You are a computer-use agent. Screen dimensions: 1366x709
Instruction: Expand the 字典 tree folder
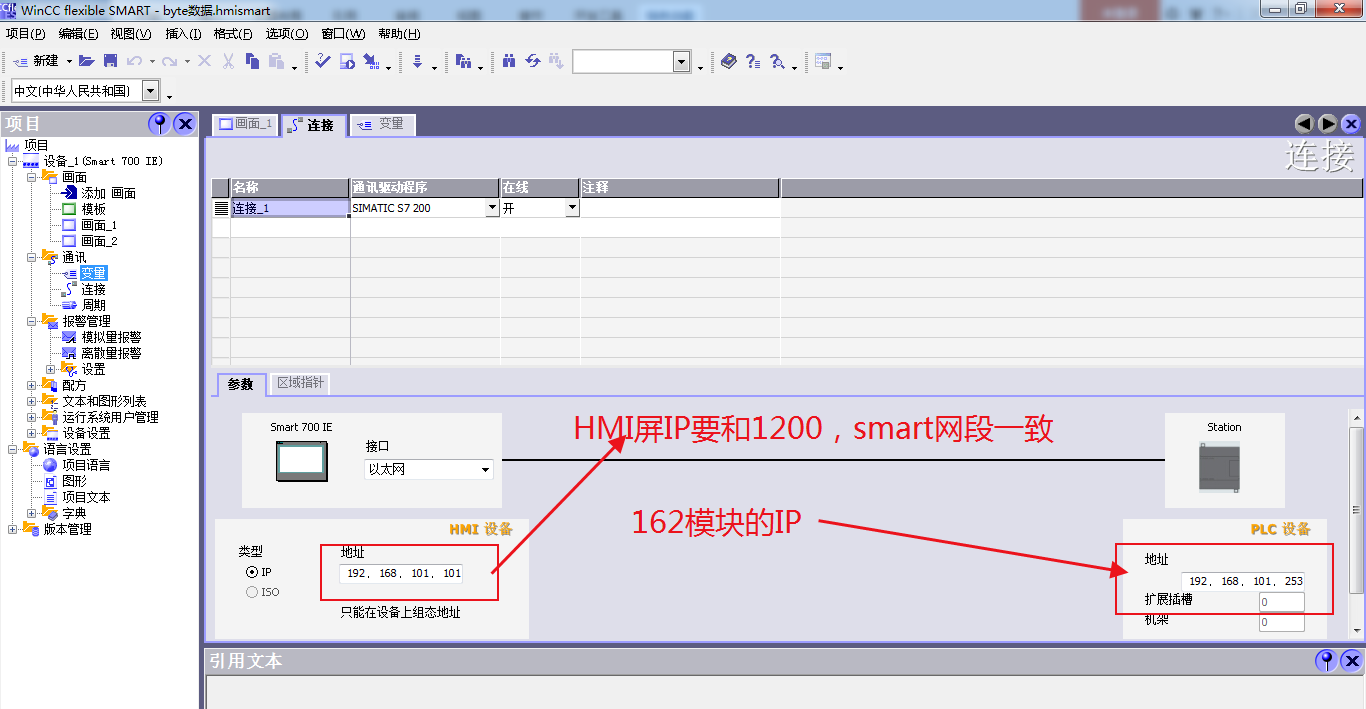[x=31, y=513]
